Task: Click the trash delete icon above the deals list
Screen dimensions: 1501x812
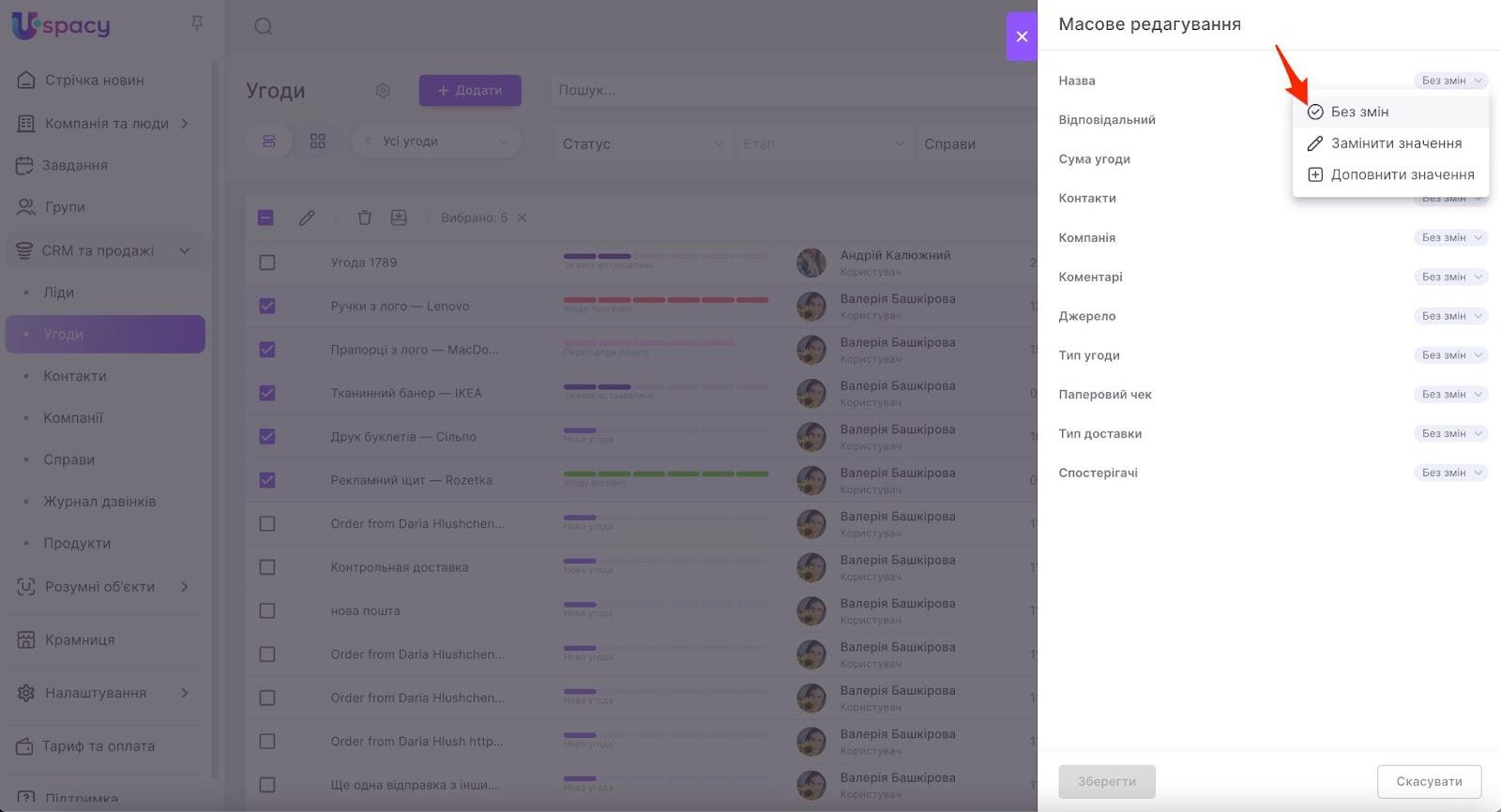Action: [364, 218]
